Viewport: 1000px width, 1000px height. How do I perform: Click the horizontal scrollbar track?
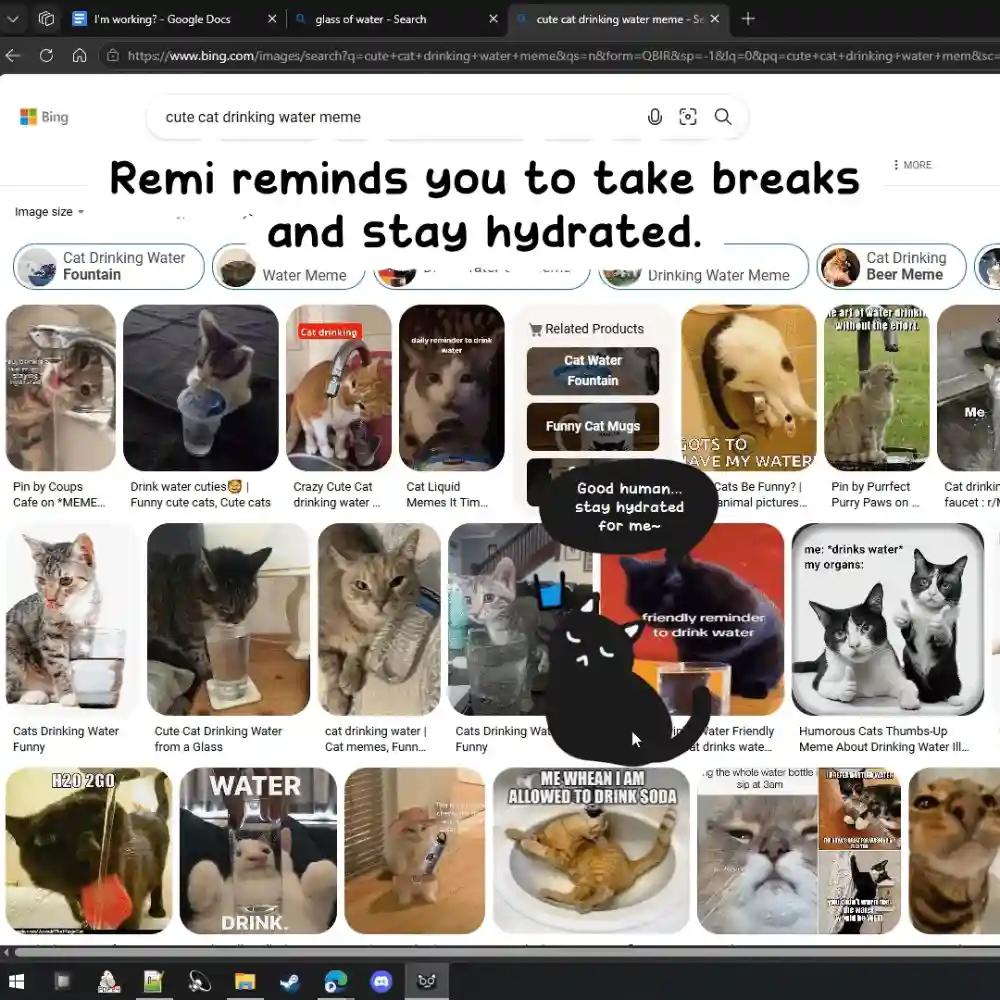(x=507, y=953)
